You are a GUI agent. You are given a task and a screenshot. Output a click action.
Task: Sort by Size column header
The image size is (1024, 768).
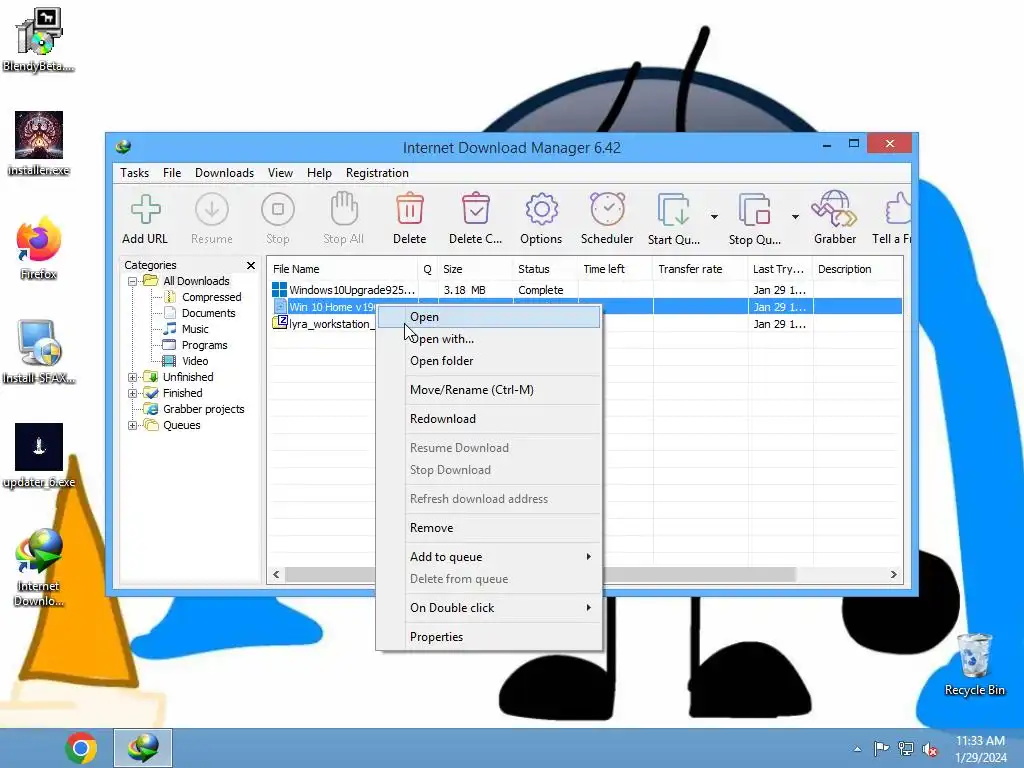click(x=475, y=269)
